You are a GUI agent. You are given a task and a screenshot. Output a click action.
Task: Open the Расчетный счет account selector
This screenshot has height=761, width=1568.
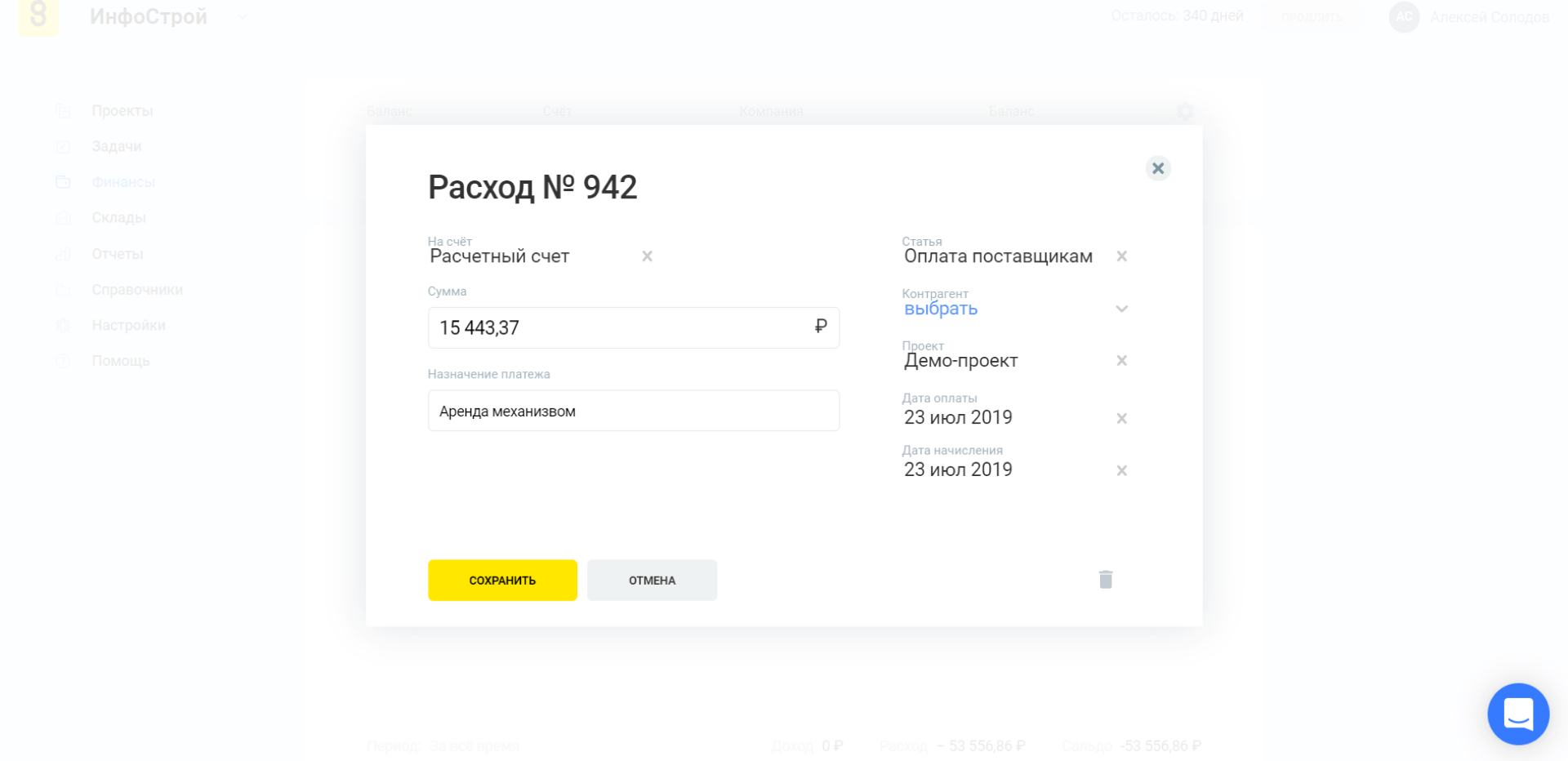click(x=500, y=256)
